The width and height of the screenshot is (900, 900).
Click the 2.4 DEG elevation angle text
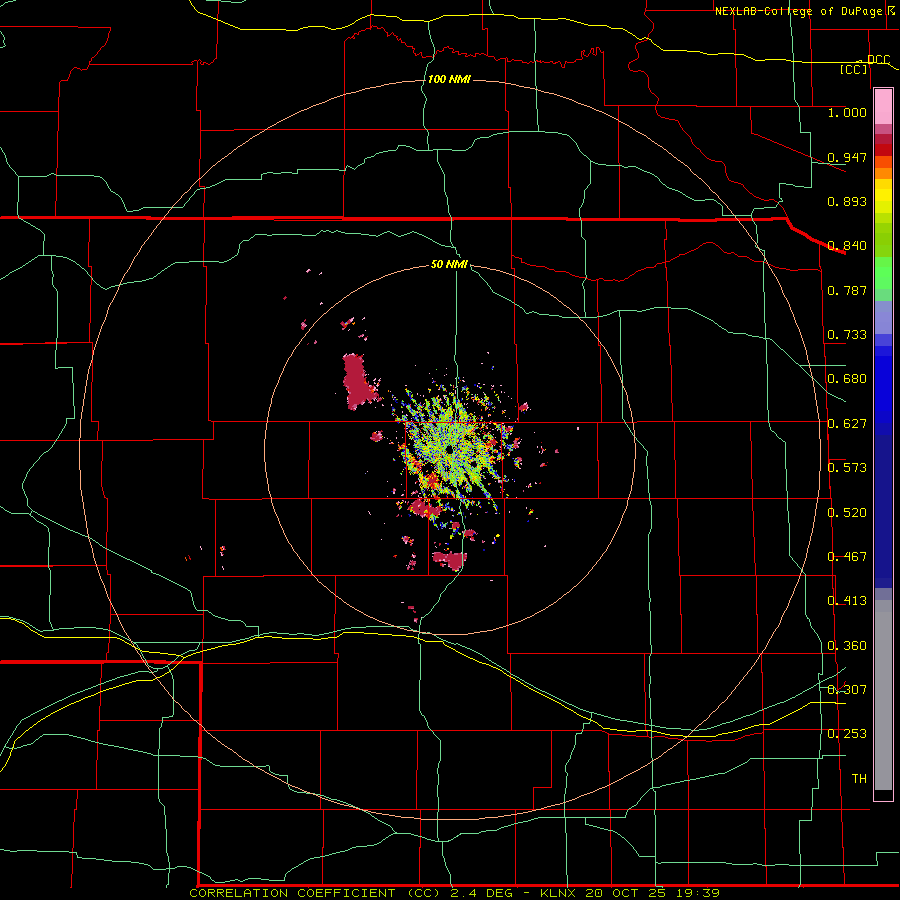(481, 893)
